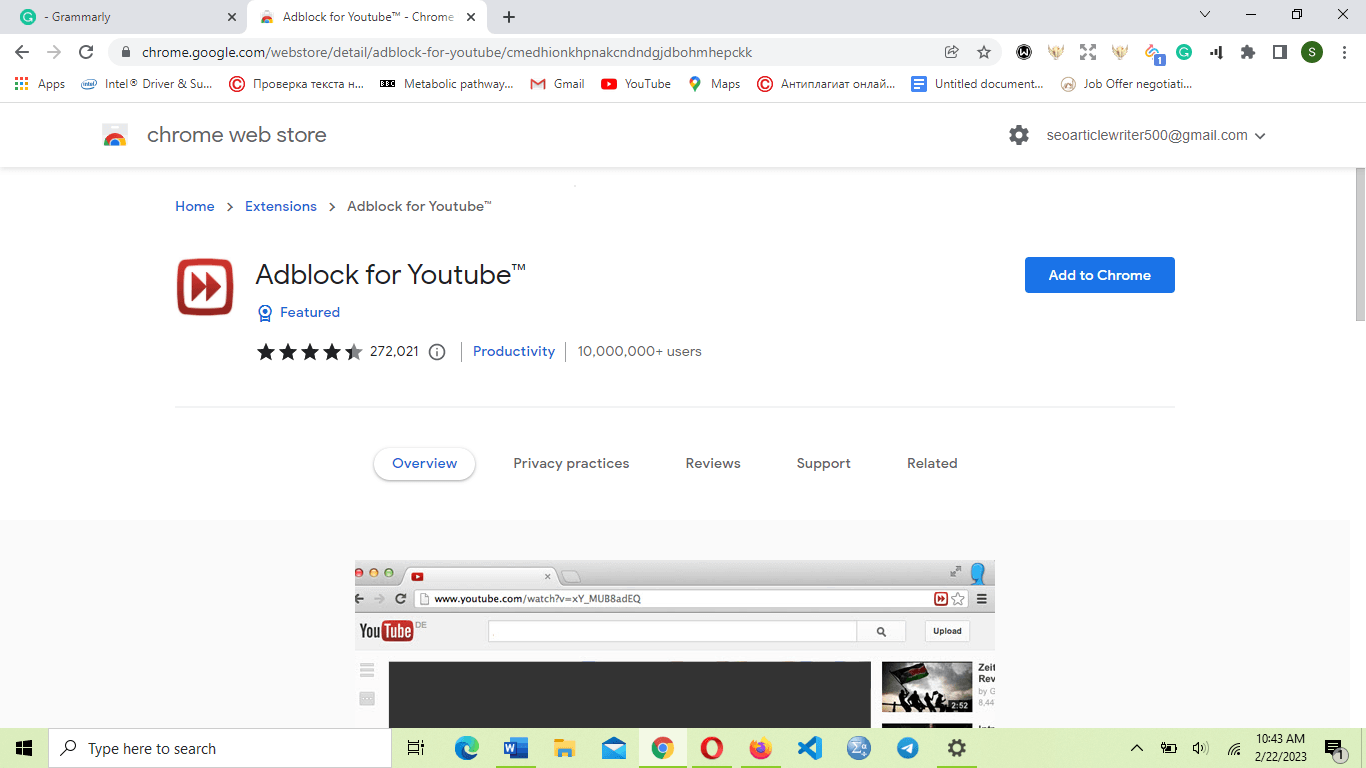The width and height of the screenshot is (1366, 768).
Task: Click the fullscreen arrows extension icon
Action: click(1088, 52)
